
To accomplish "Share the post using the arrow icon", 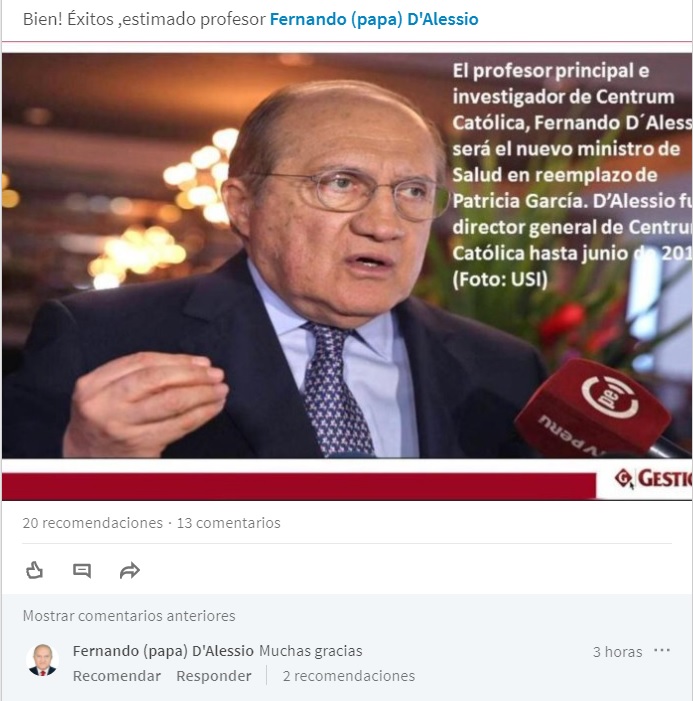I will [130, 571].
